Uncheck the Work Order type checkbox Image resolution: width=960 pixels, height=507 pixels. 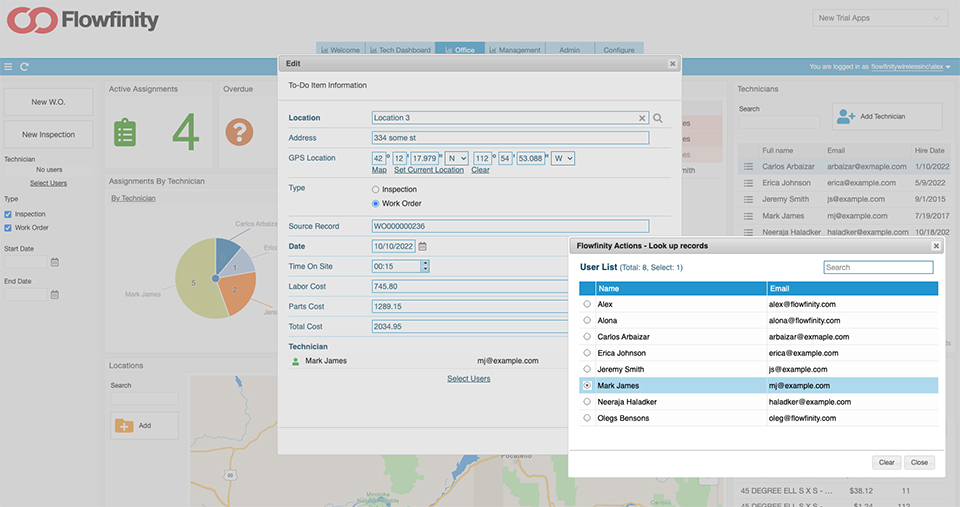pyautogui.click(x=9, y=227)
